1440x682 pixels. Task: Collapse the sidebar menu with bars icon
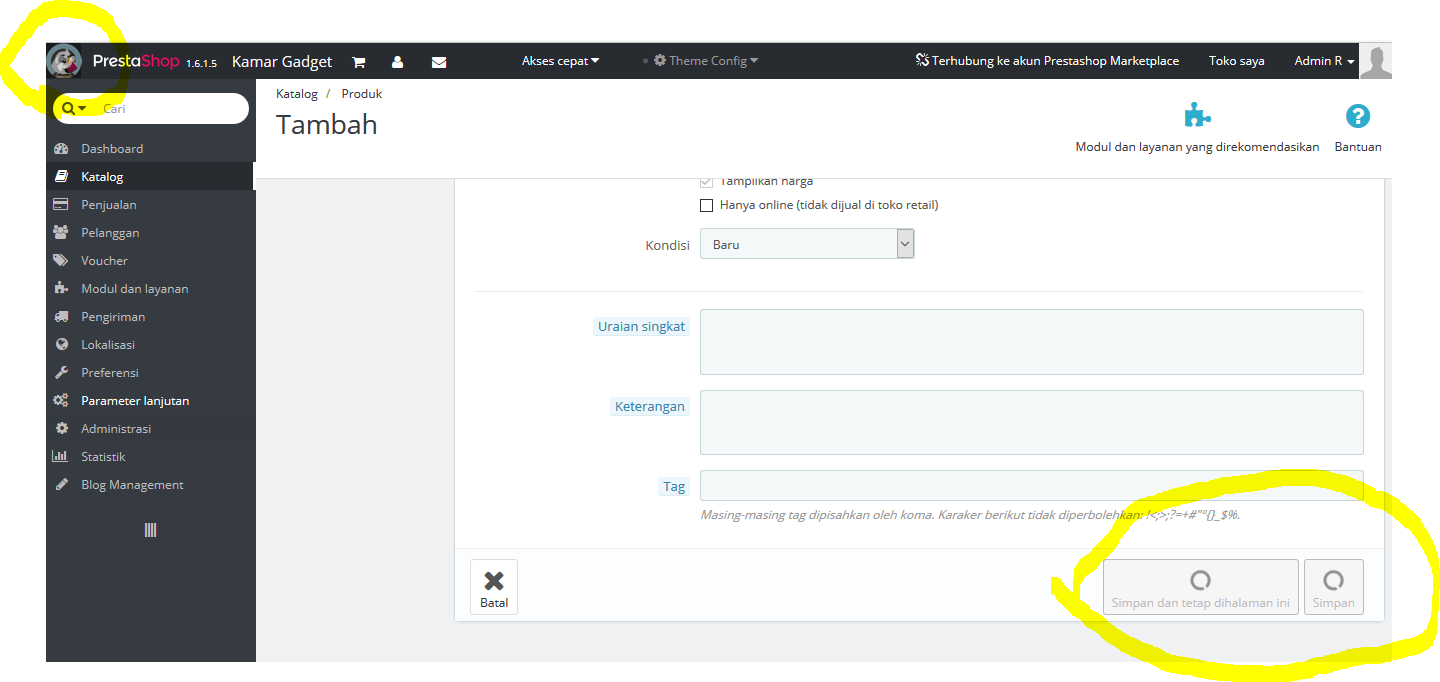150,530
